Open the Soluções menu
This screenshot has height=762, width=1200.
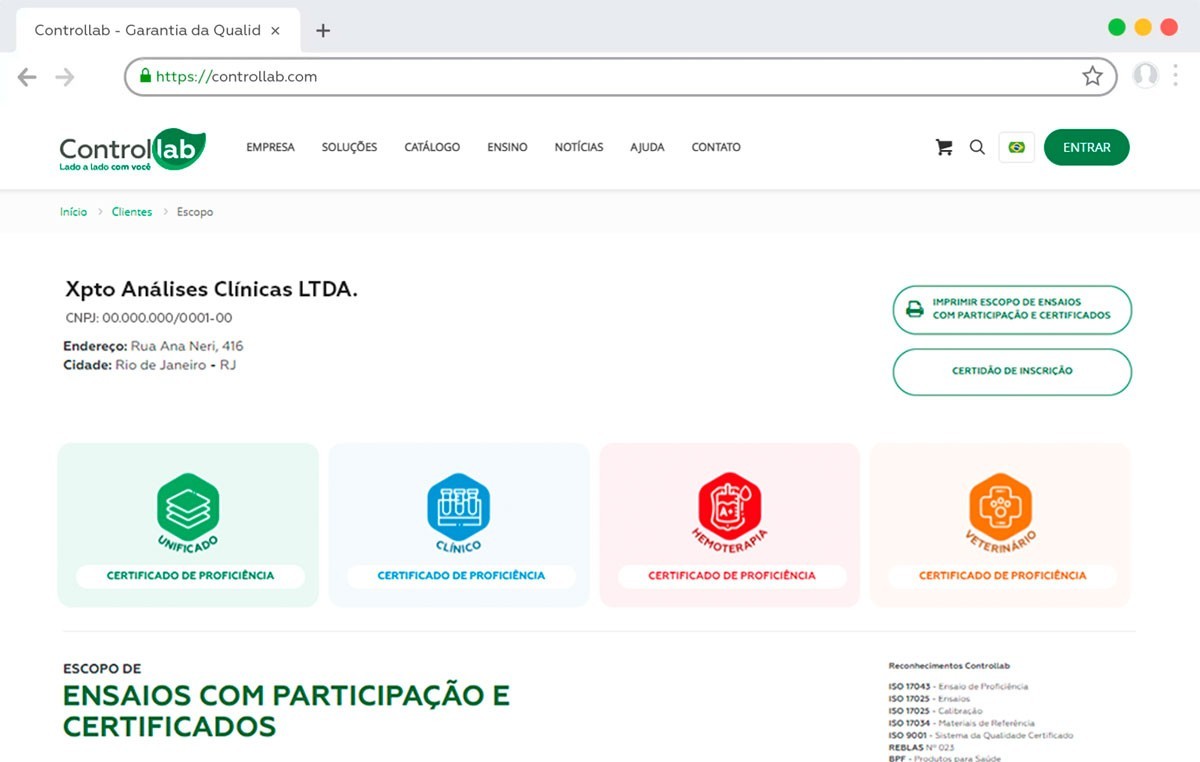click(x=349, y=147)
